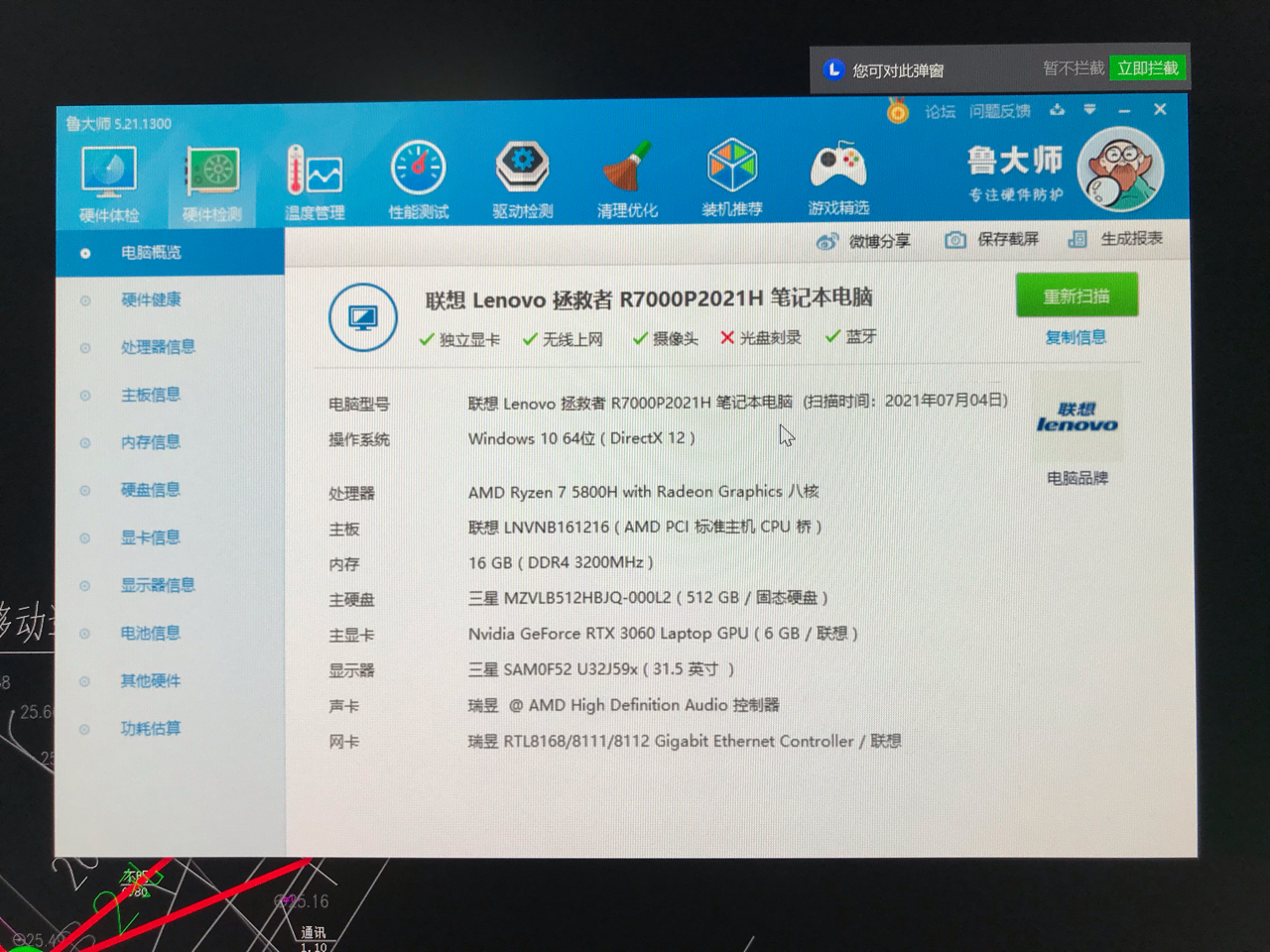
Task: Open the title bar dropdown menu arrow
Action: click(1089, 109)
